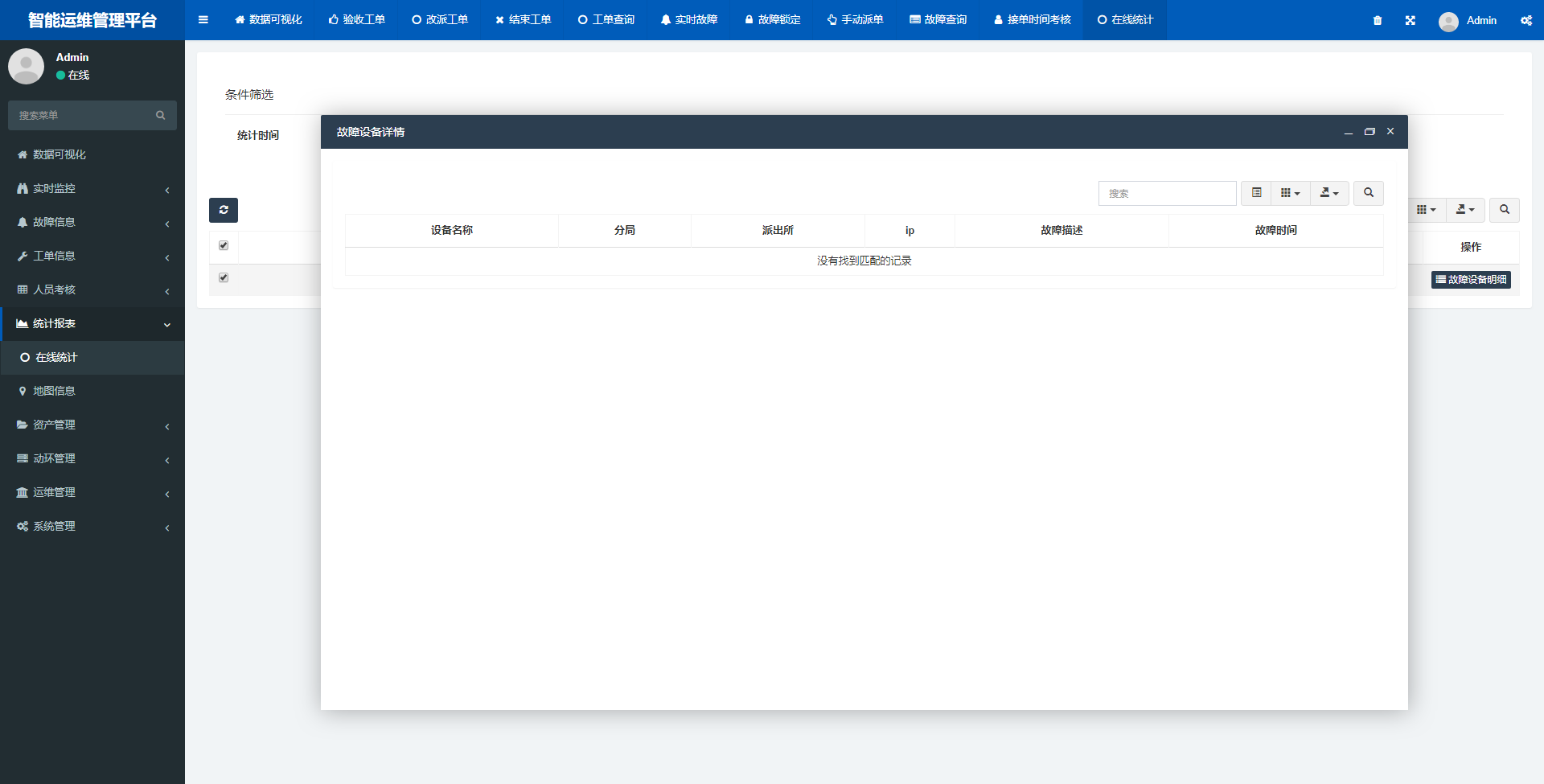Switch to 数据可视化 top tab
Screen dimensions: 1544x784
269,20
